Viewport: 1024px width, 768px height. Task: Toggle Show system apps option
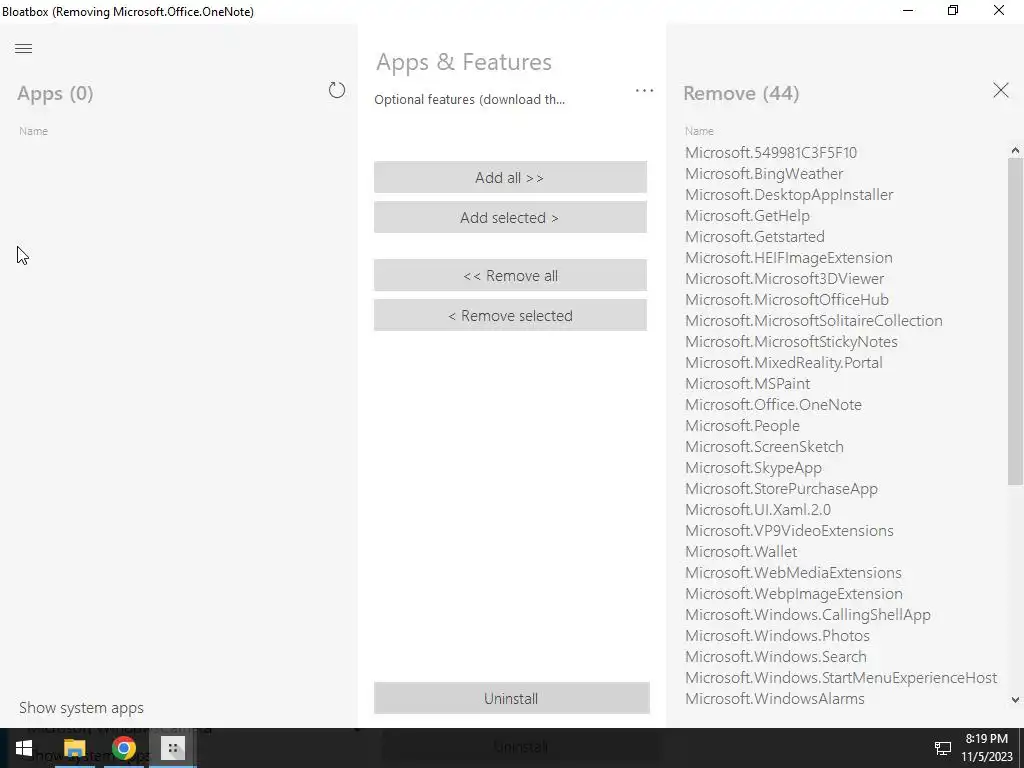[x=81, y=708]
